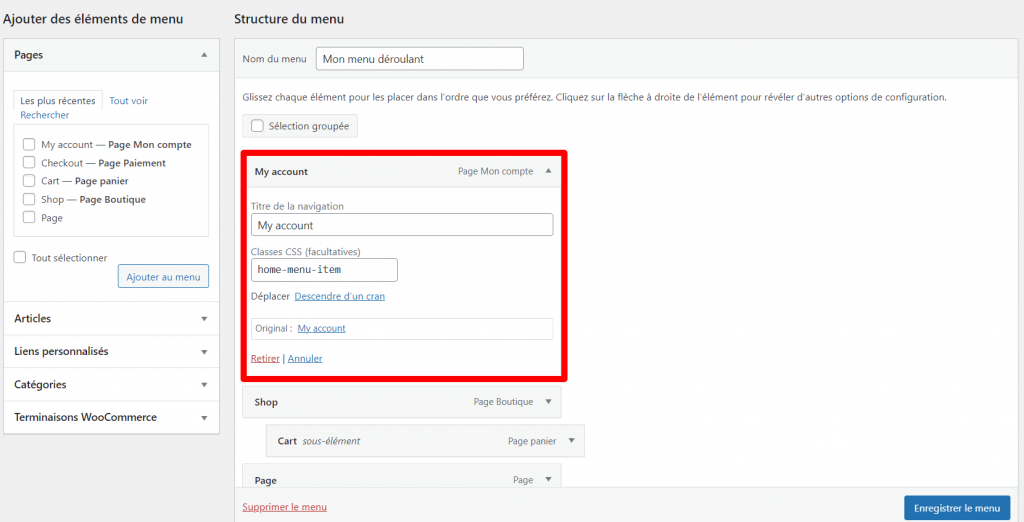This screenshot has width=1024, height=522.
Task: Click Enregistrer le menu button
Action: pos(958,507)
